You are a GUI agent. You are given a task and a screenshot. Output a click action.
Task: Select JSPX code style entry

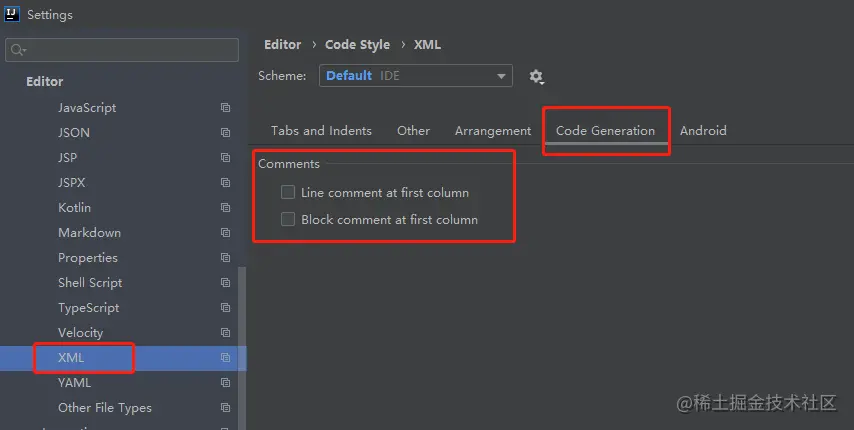tap(72, 182)
